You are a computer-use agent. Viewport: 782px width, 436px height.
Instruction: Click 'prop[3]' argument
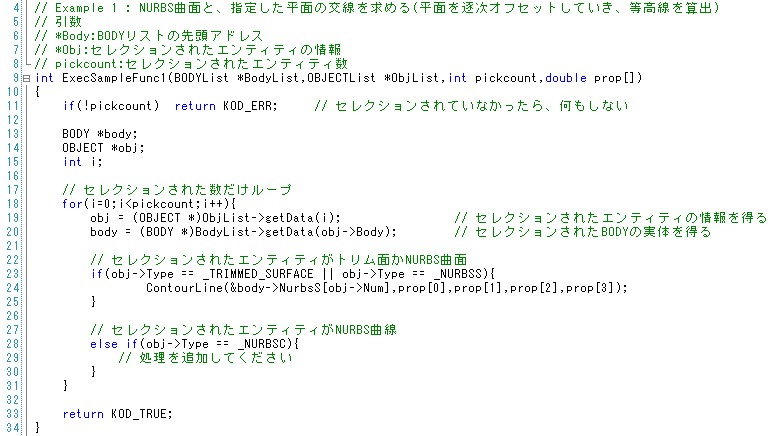pos(590,287)
